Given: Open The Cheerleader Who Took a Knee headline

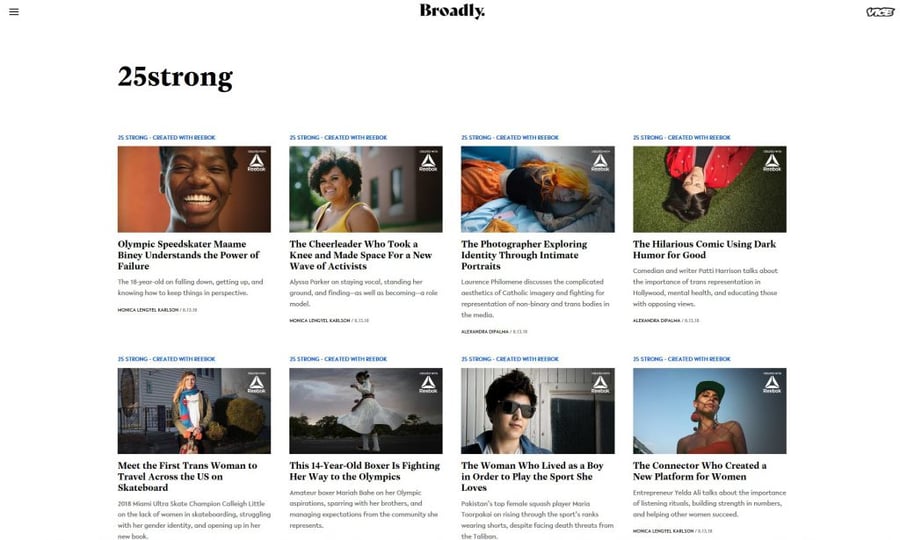Looking at the screenshot, I should point(360,255).
